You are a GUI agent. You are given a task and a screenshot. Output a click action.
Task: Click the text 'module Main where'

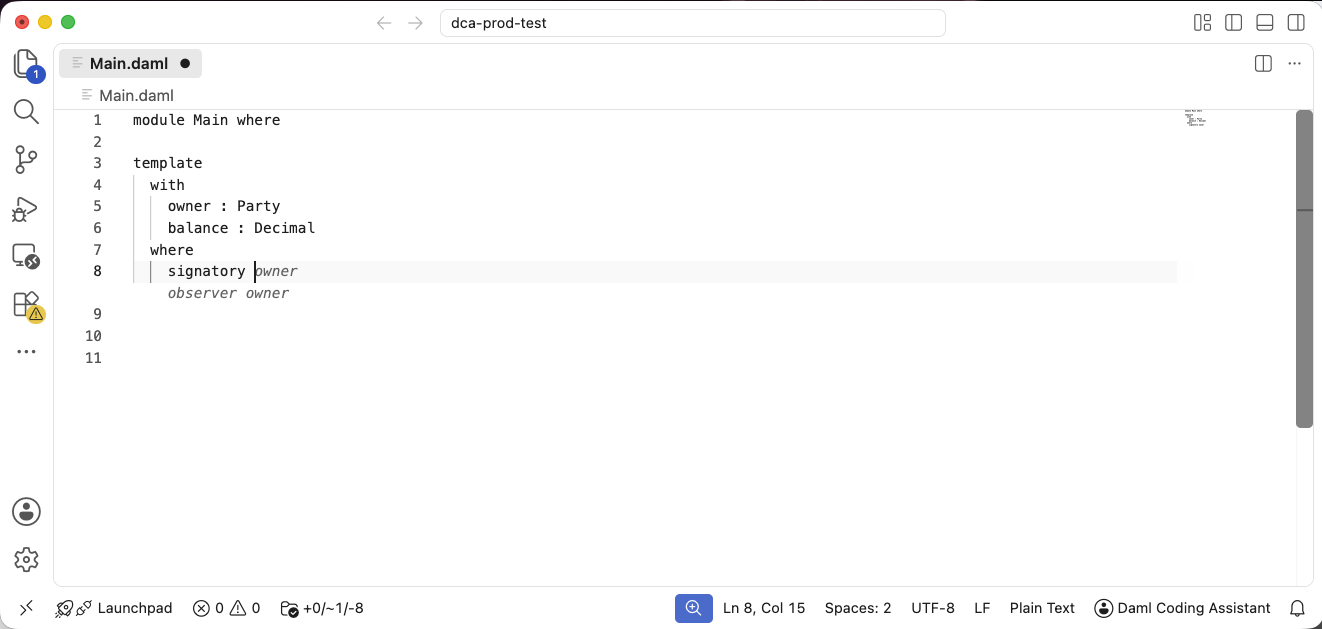tap(207, 120)
